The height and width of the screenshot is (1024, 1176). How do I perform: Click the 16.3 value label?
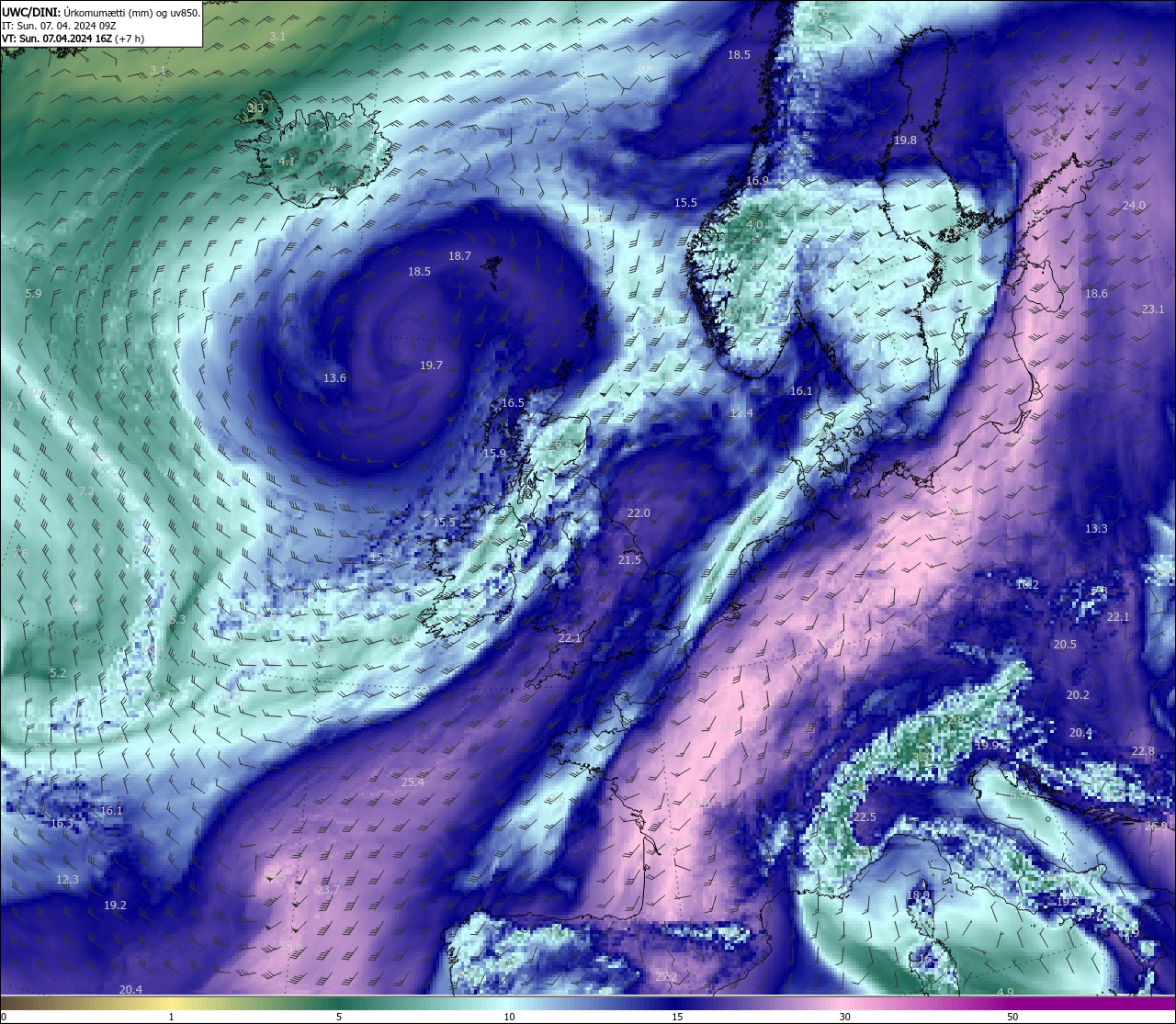click(x=61, y=824)
